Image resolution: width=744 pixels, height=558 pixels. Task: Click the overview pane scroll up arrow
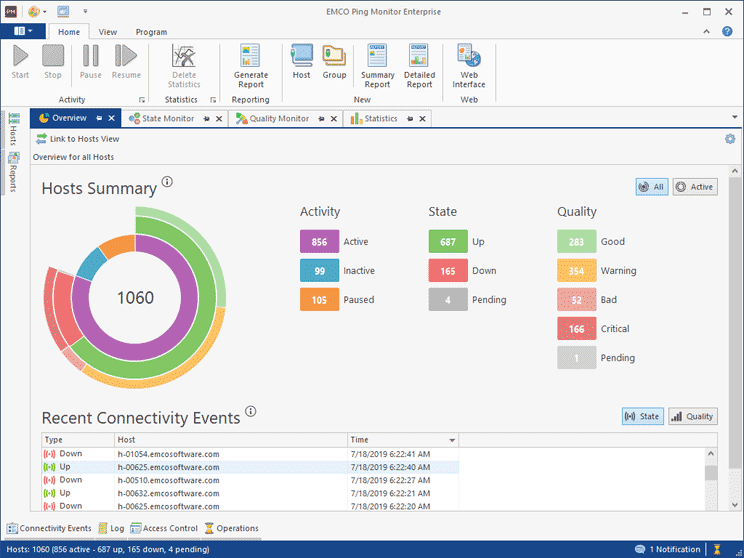[x=735, y=171]
